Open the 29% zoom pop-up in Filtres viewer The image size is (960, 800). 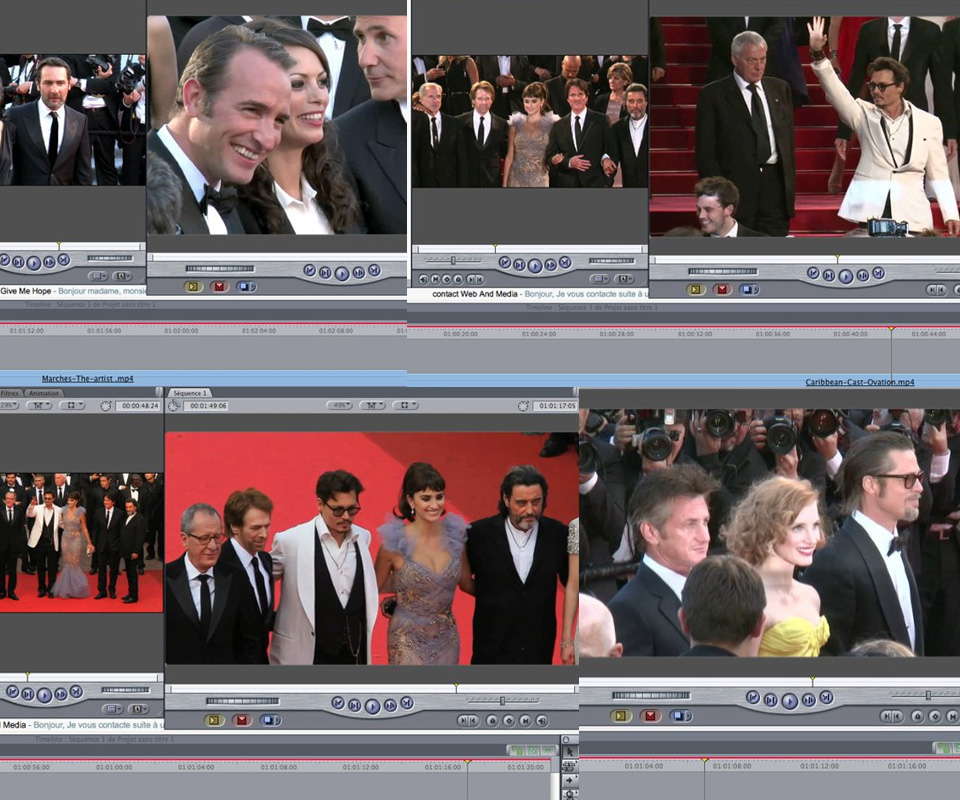tap(9, 405)
